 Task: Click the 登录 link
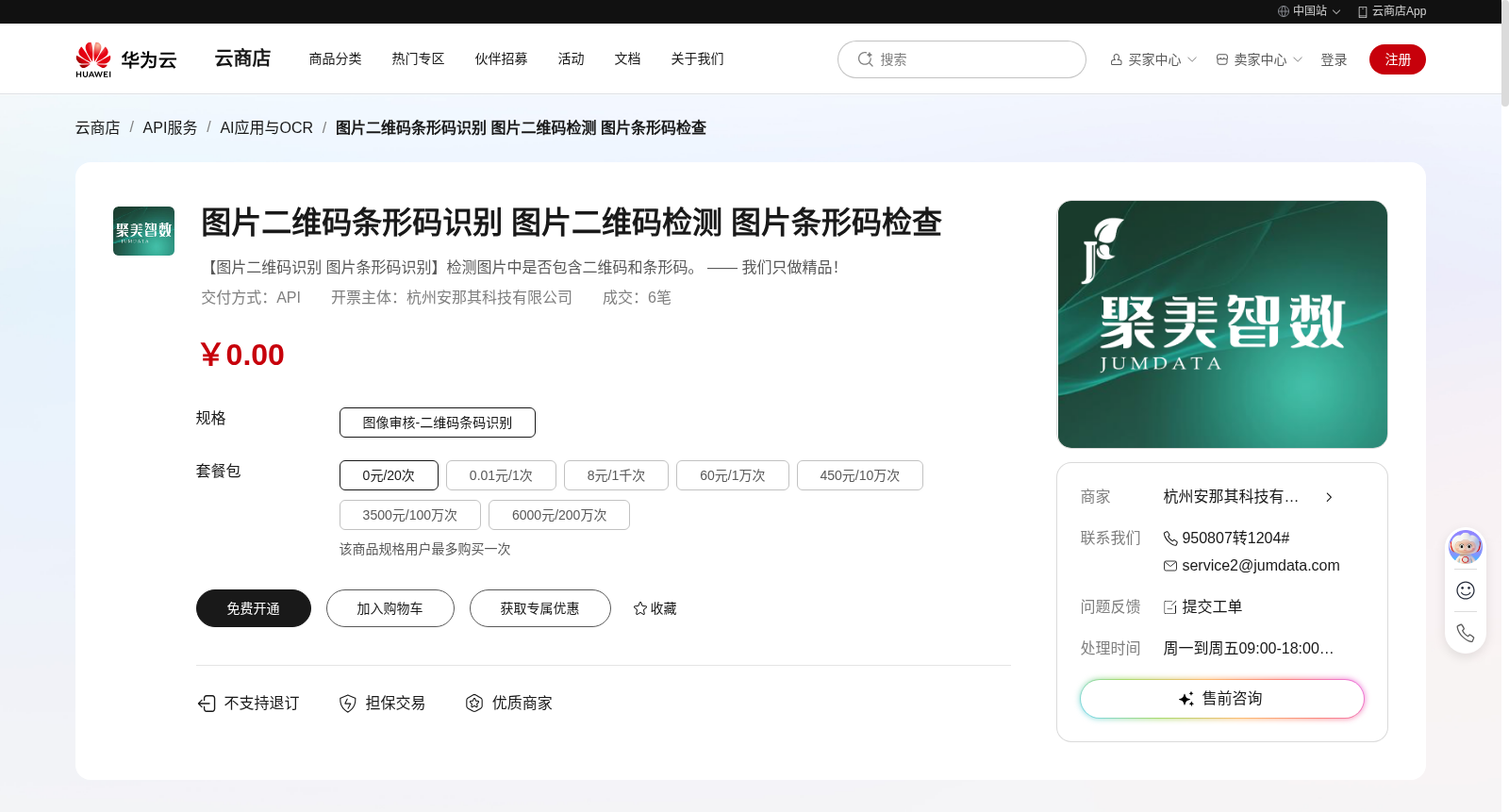click(x=1334, y=59)
